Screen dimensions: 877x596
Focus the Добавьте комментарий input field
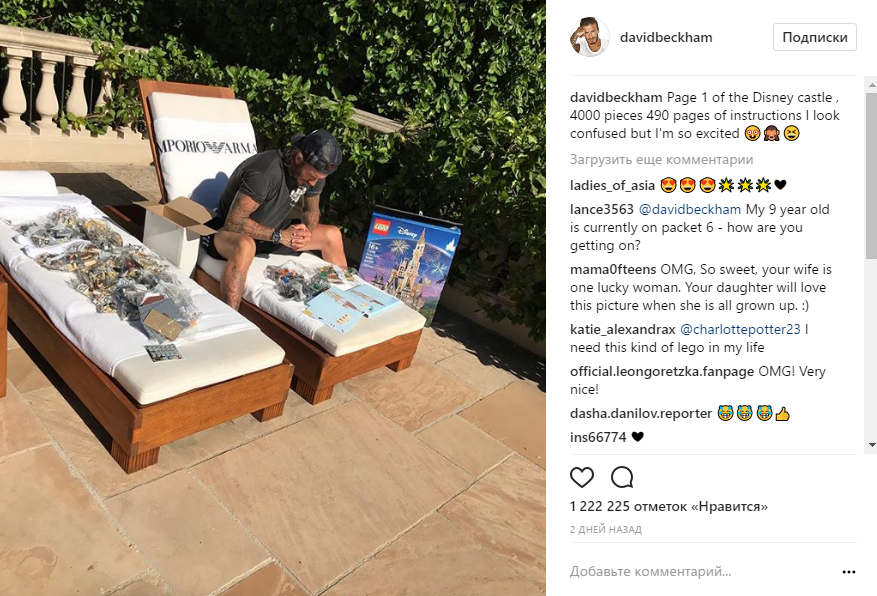[702, 571]
